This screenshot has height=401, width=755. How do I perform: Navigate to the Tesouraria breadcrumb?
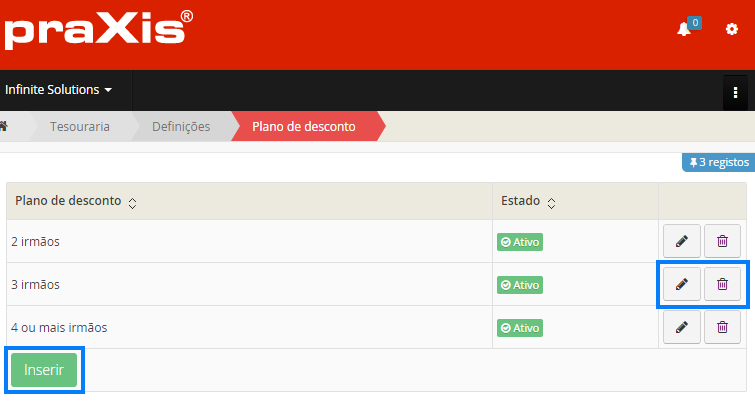pos(79,126)
